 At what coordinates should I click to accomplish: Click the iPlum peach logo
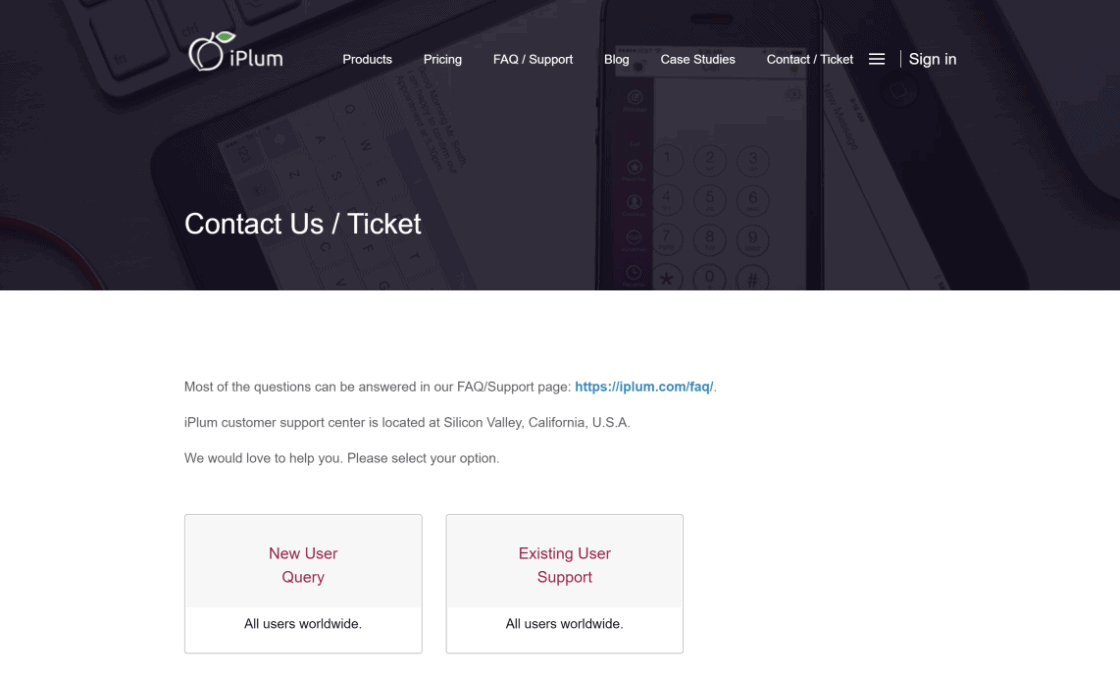point(207,53)
